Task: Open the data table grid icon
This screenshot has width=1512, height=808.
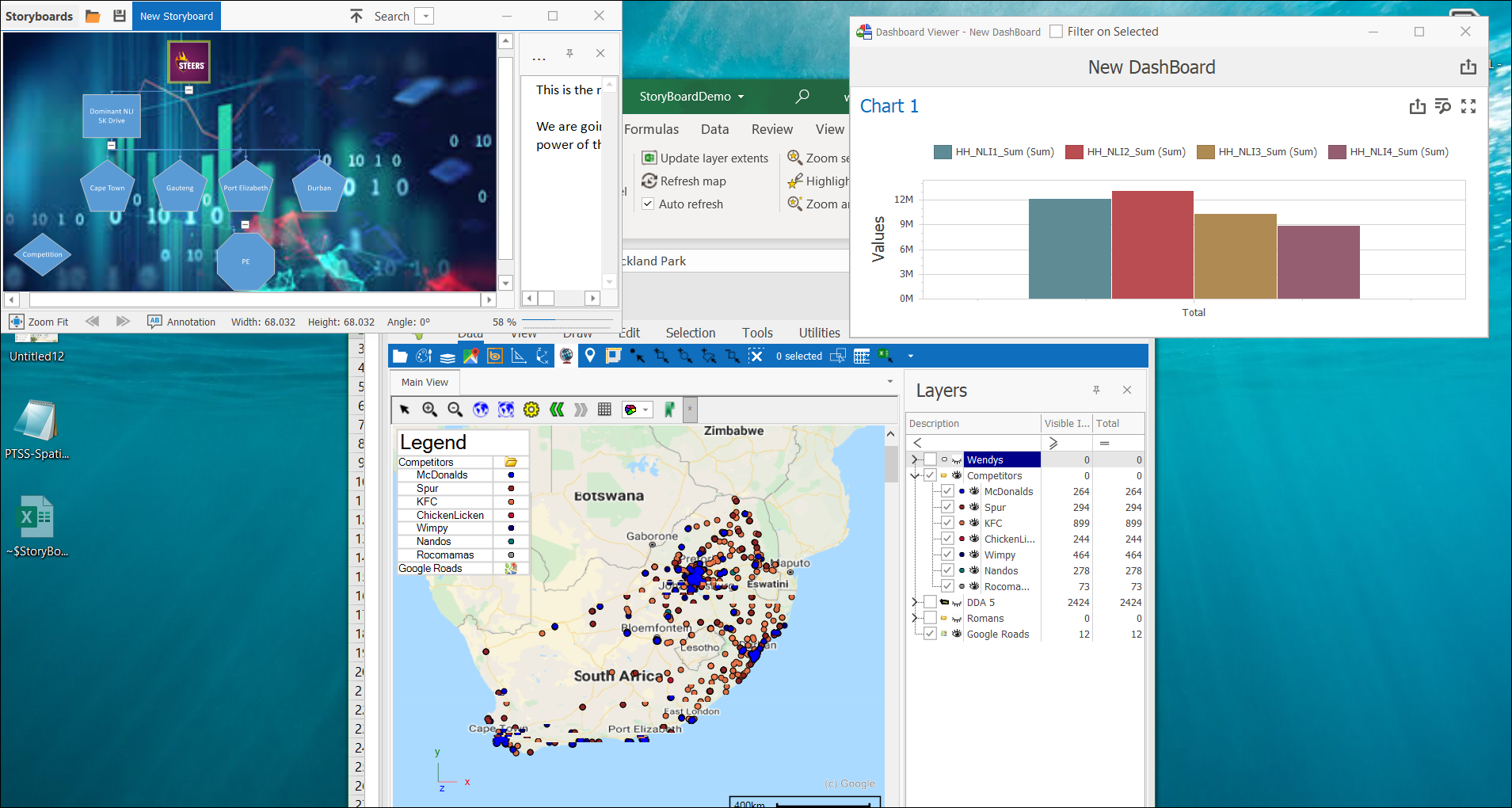Action: (862, 356)
